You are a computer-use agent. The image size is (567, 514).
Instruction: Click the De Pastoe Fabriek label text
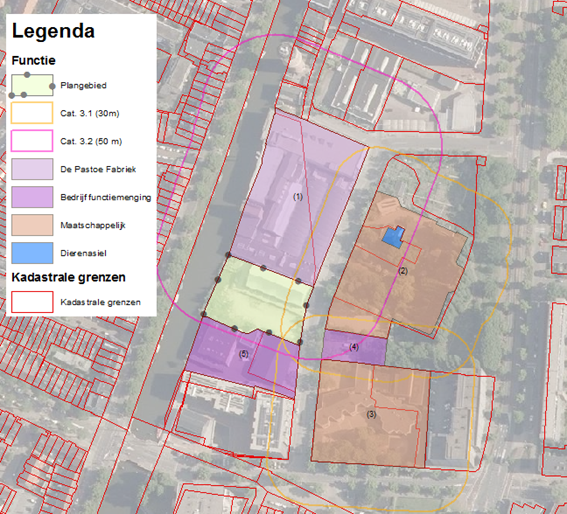tap(98, 169)
